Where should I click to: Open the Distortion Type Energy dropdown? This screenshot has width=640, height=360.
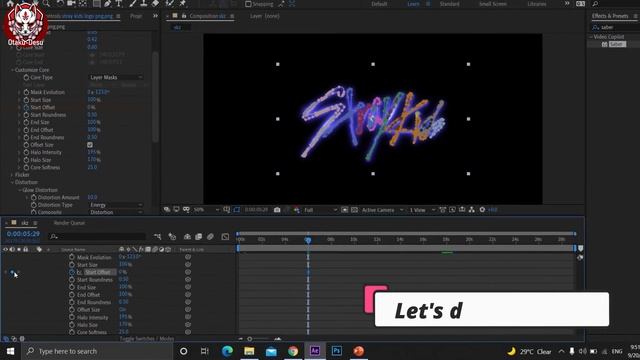pyautogui.click(x=116, y=205)
